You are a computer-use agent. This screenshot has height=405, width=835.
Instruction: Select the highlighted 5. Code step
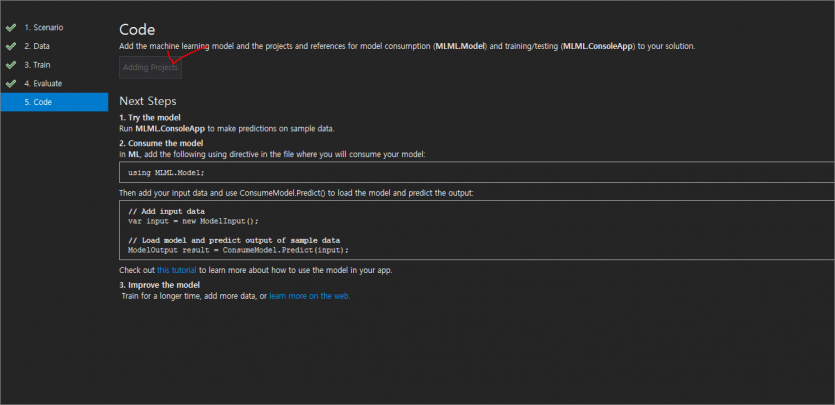(54, 102)
